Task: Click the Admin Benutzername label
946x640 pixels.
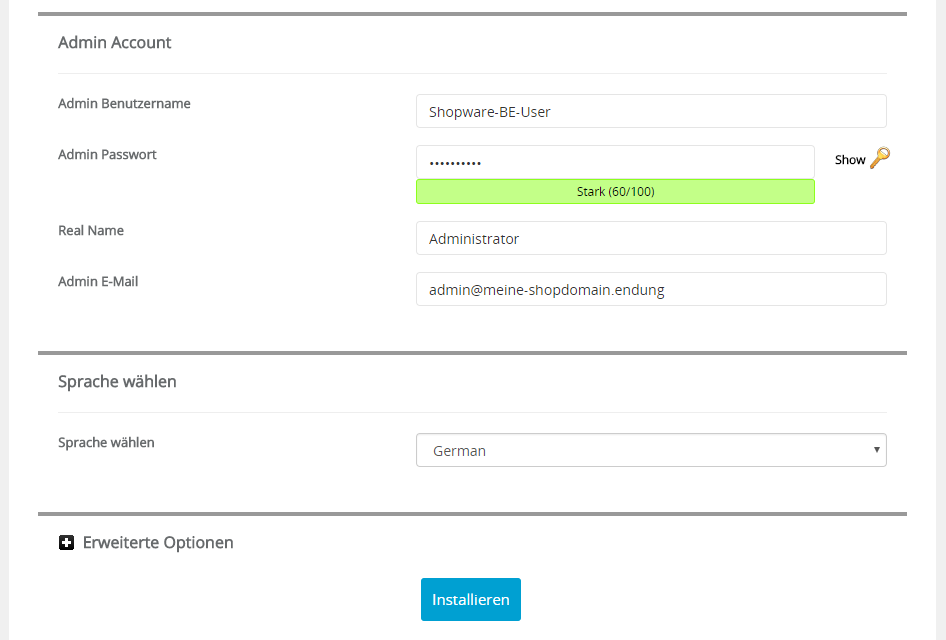Action: click(124, 104)
